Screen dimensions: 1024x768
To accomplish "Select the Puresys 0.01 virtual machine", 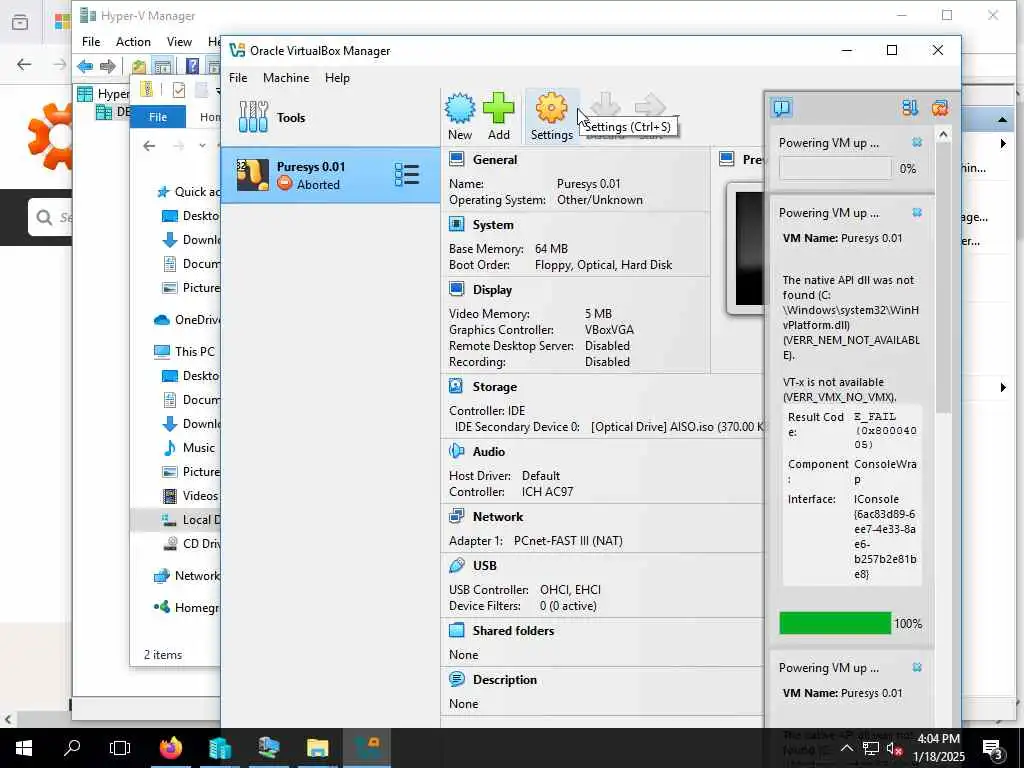I will (x=330, y=175).
